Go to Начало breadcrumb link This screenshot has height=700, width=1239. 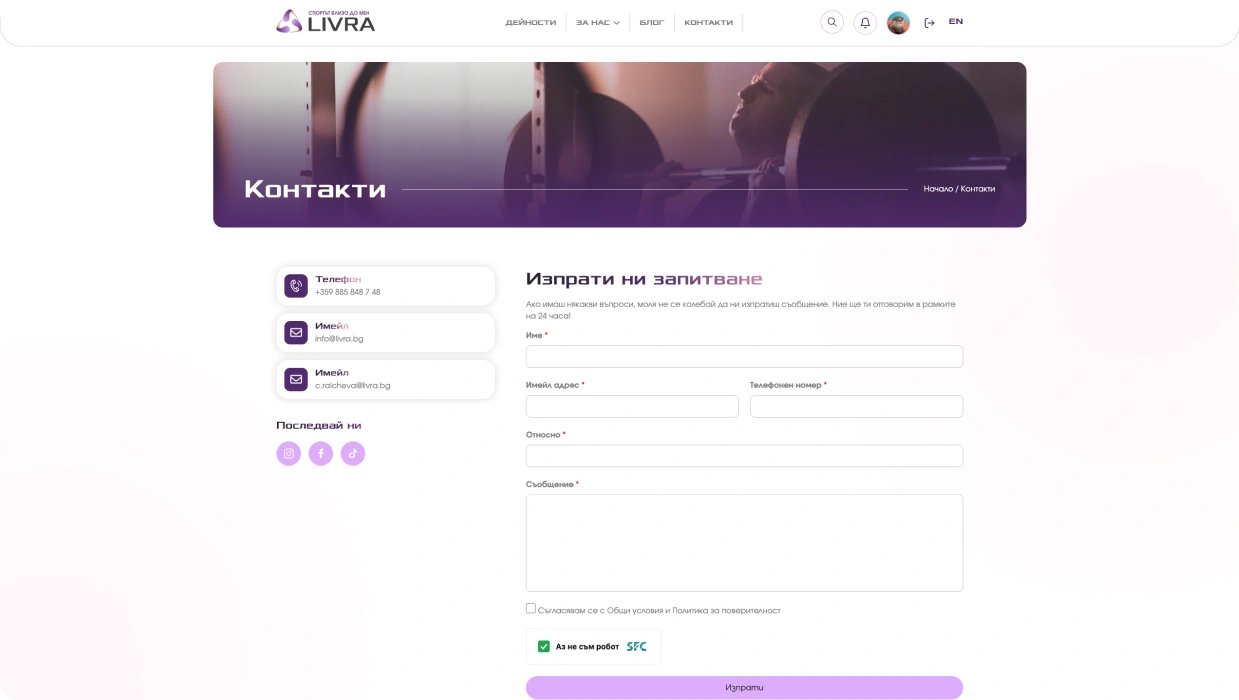938,189
